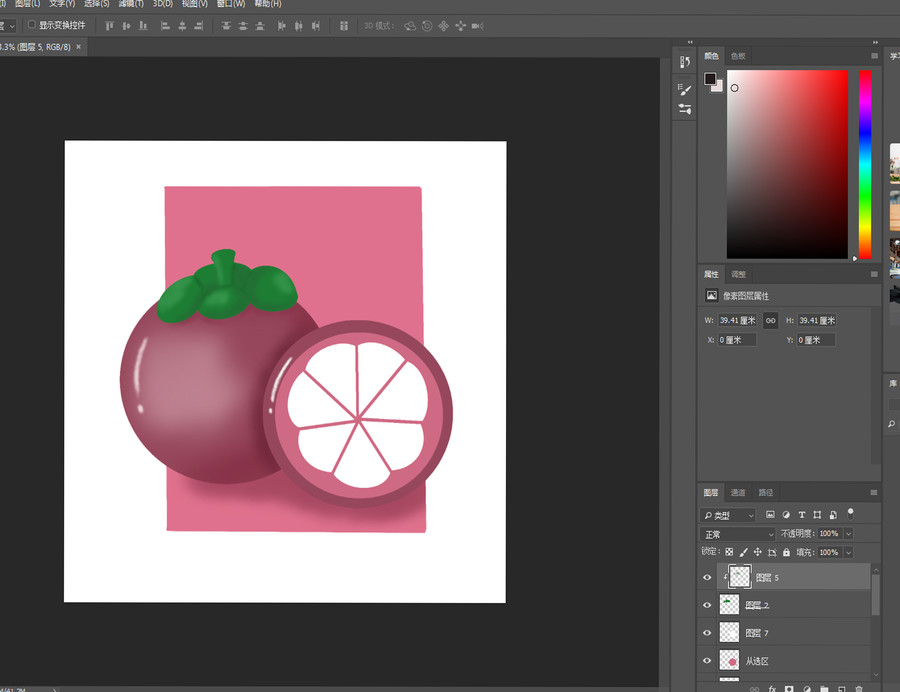Toggle lock position move icon
The height and width of the screenshot is (692, 900).
[758, 552]
